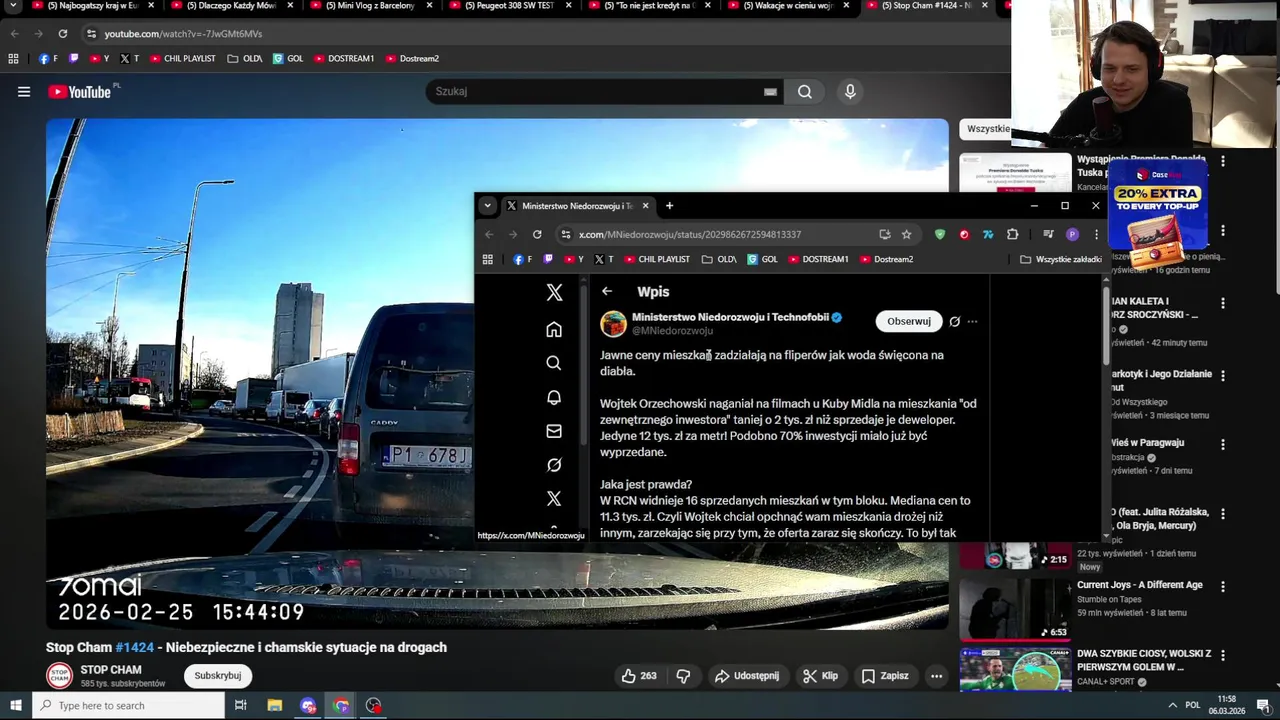This screenshot has width=1280, height=720.
Task: Create a clip with the Klip button
Action: 820,676
